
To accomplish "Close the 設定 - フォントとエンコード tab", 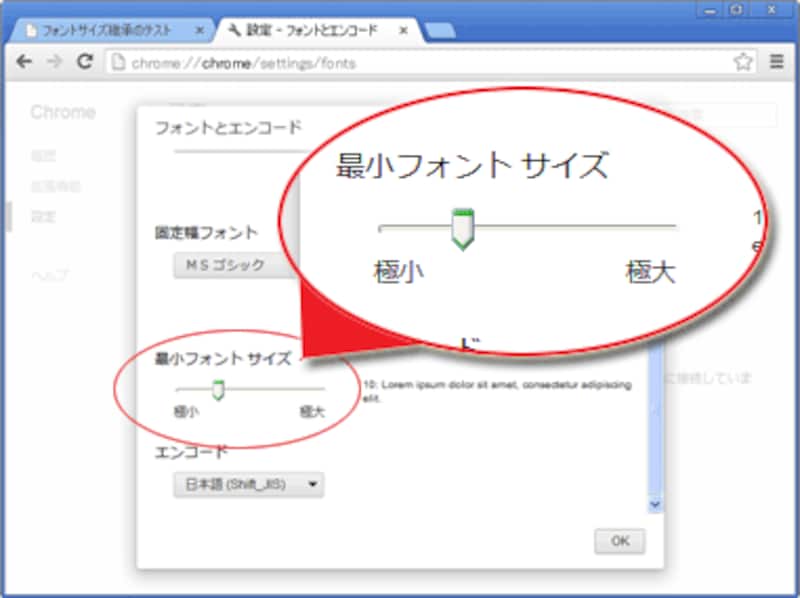I will 404,31.
